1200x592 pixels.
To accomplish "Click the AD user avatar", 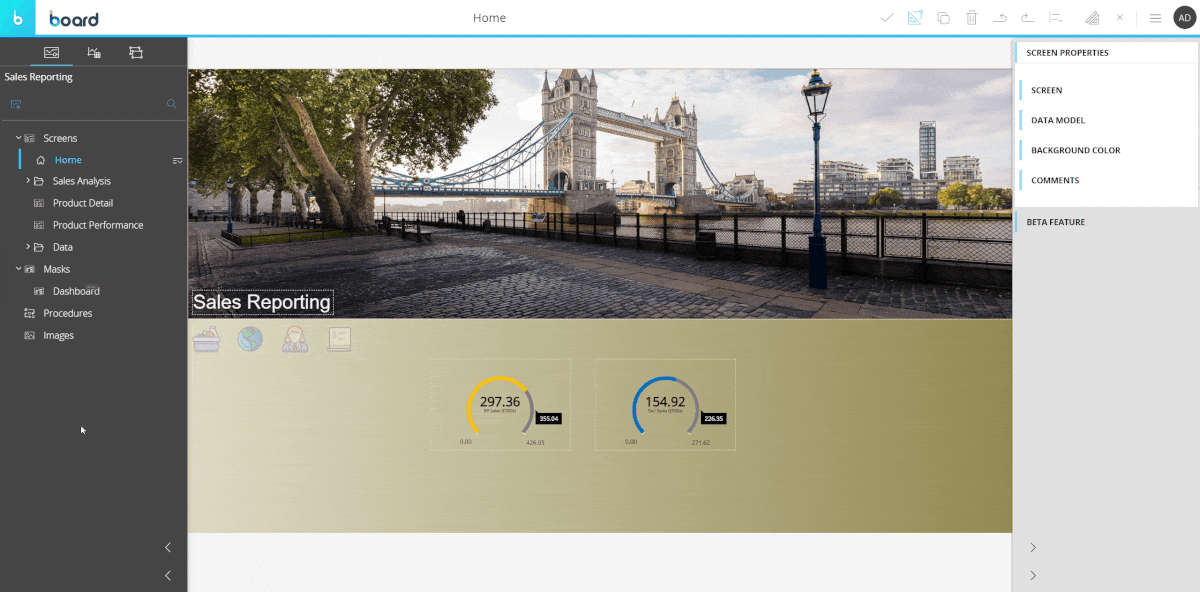I will [x=1183, y=18].
